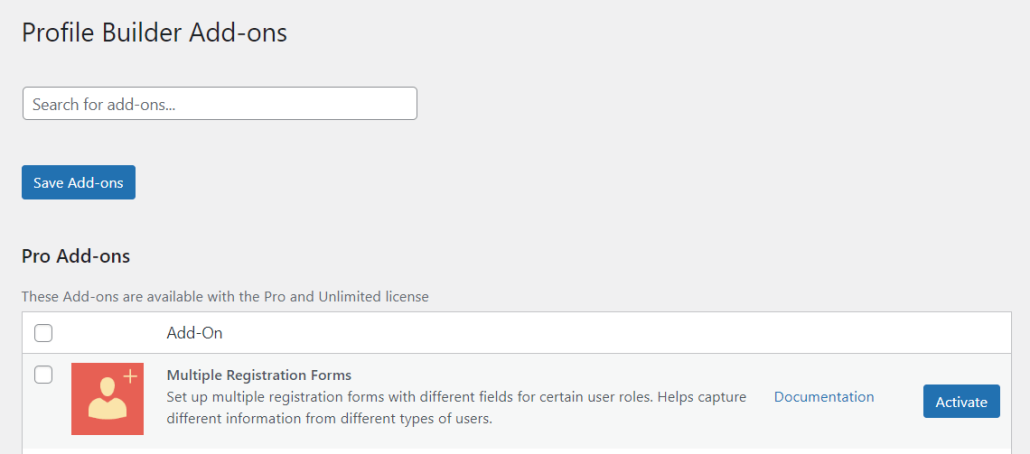The height and width of the screenshot is (454, 1030).
Task: Click empty space in the Add-On header row
Action: [600, 333]
